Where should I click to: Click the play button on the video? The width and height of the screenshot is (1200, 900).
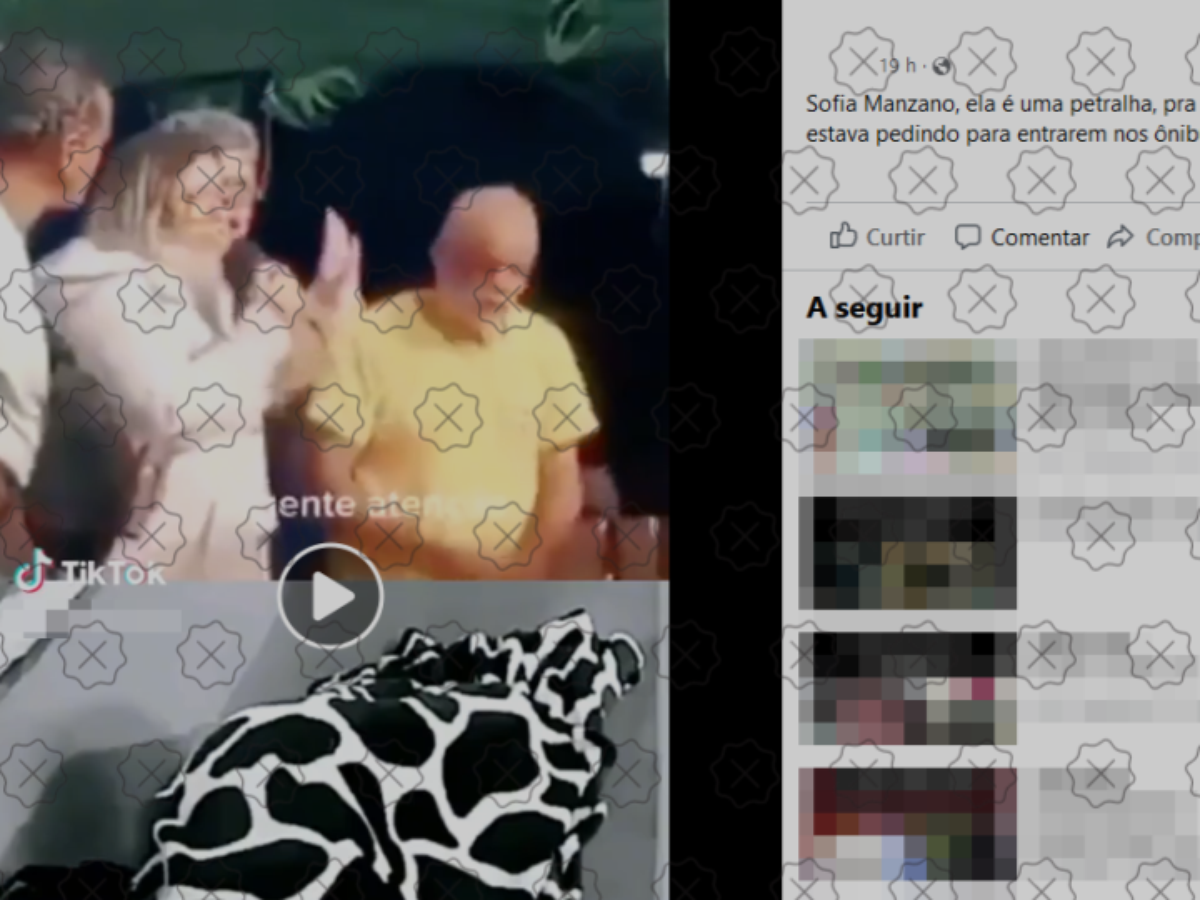tap(330, 597)
